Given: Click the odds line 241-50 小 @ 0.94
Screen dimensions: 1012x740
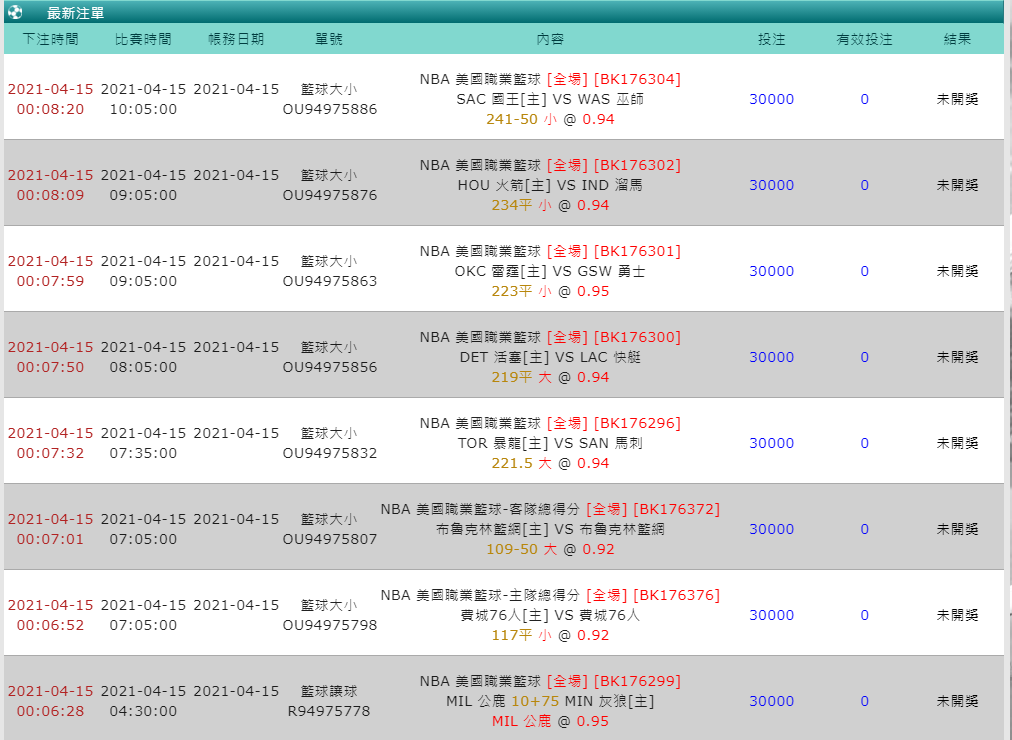Looking at the screenshot, I should (x=550, y=119).
